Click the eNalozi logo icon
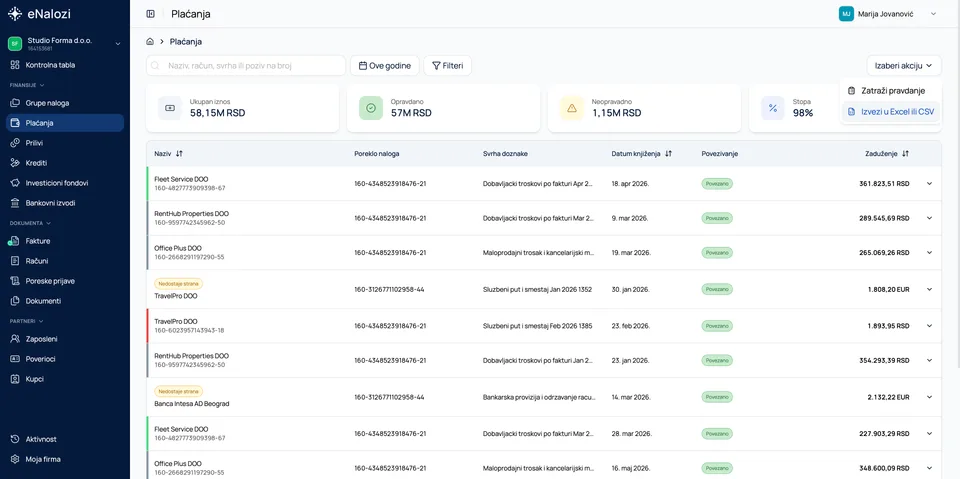This screenshot has width=960, height=479. (x=15, y=13)
